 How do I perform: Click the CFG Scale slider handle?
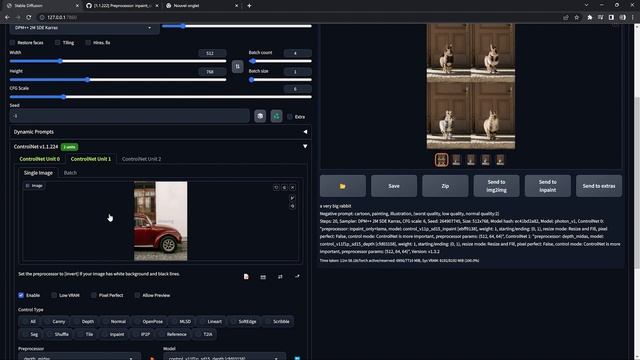63,97
